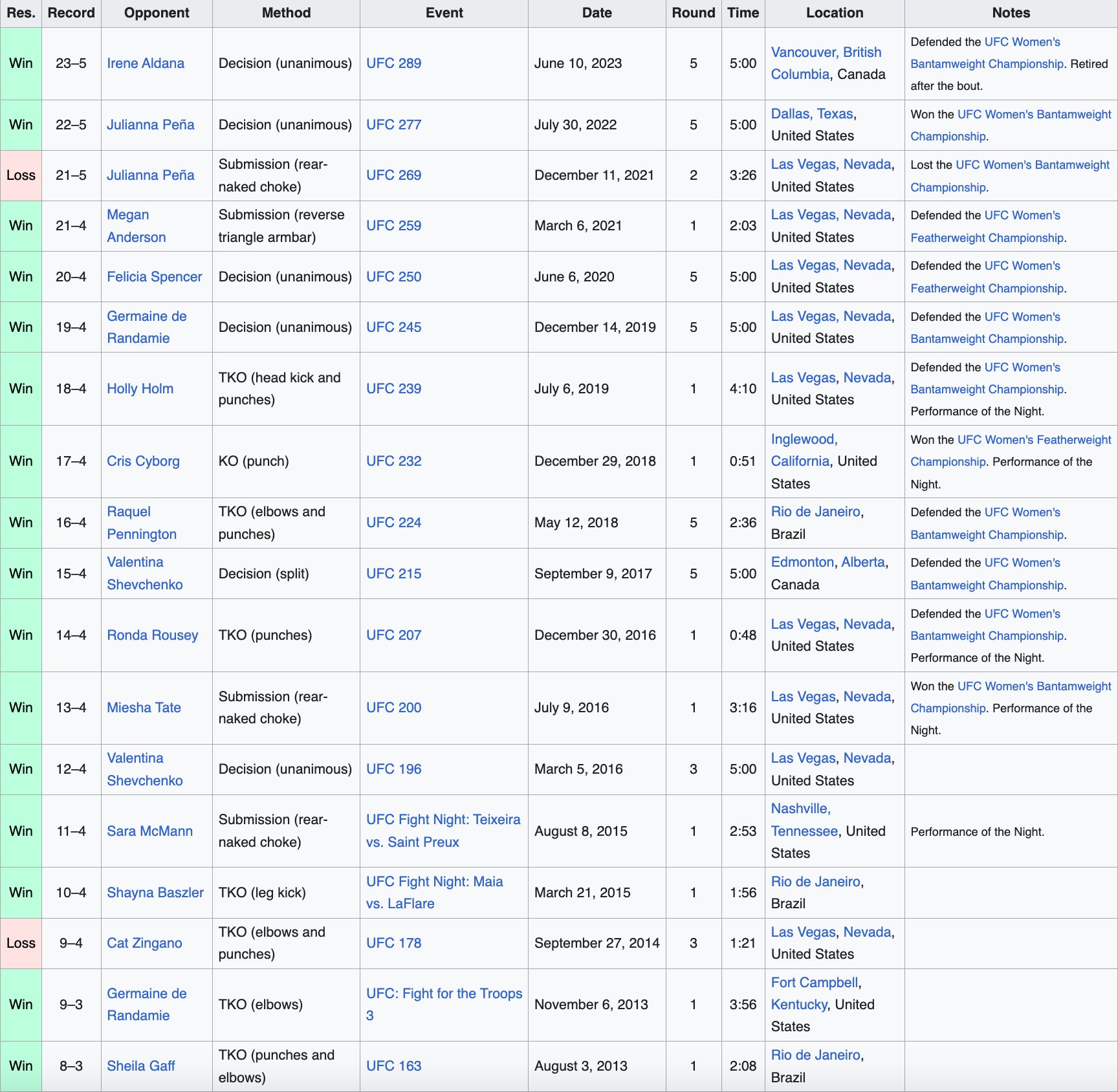1118x1092 pixels.
Task: Click the Holly Holm opponent link
Action: pos(140,389)
